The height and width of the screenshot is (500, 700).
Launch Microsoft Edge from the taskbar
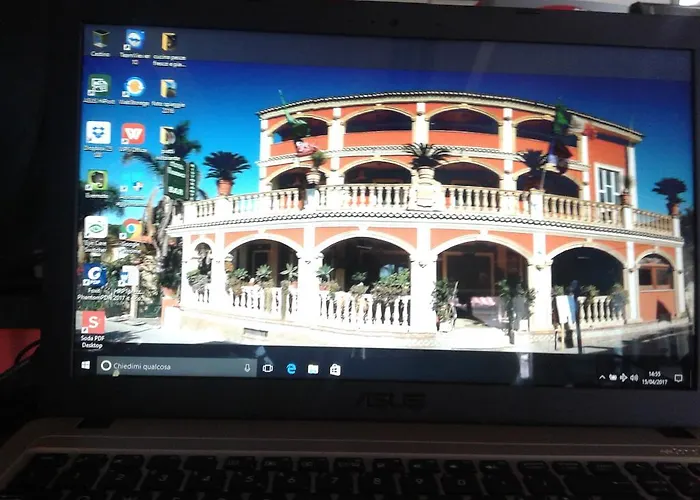tap(291, 369)
